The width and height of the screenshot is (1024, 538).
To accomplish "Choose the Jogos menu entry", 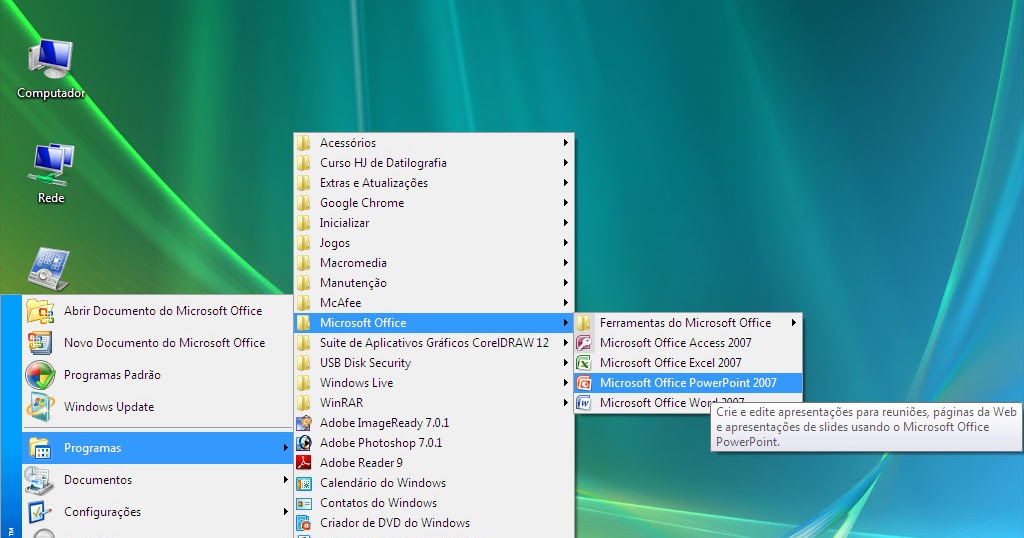I will pos(434,243).
